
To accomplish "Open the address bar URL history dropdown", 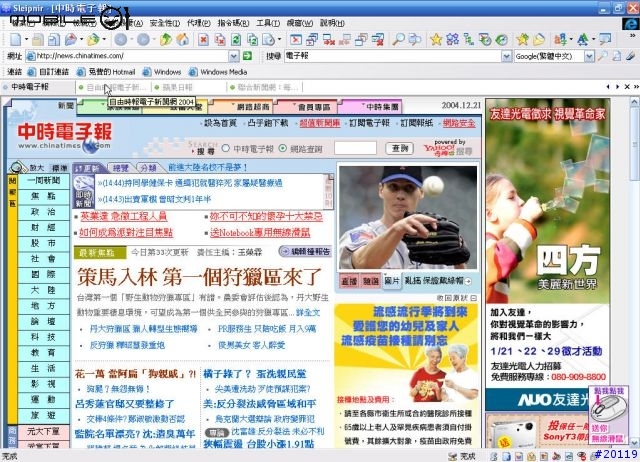I will click(x=233, y=56).
